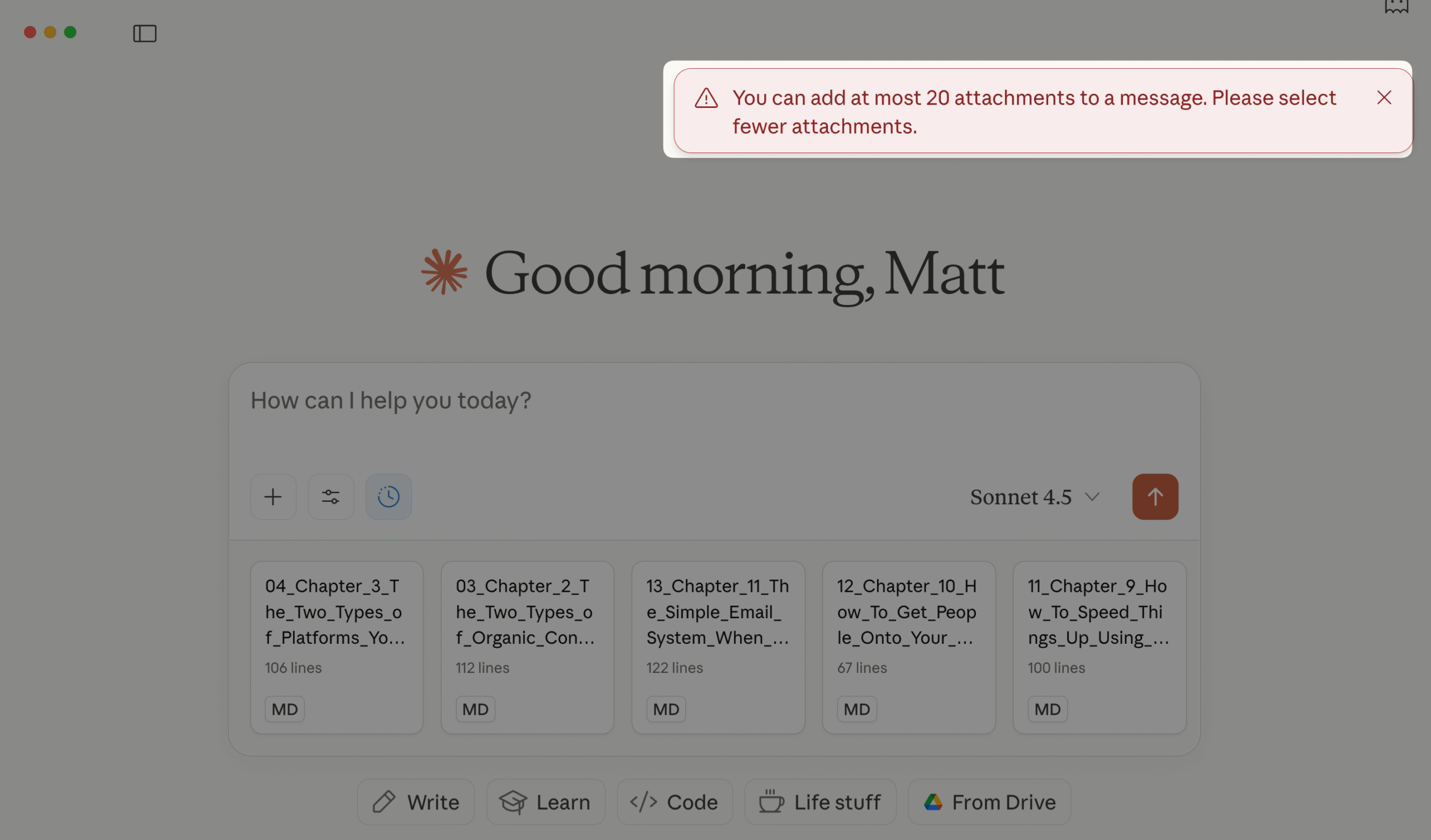Select the 04_Chapter_3 attachment card
The image size is (1431, 840).
pos(336,647)
